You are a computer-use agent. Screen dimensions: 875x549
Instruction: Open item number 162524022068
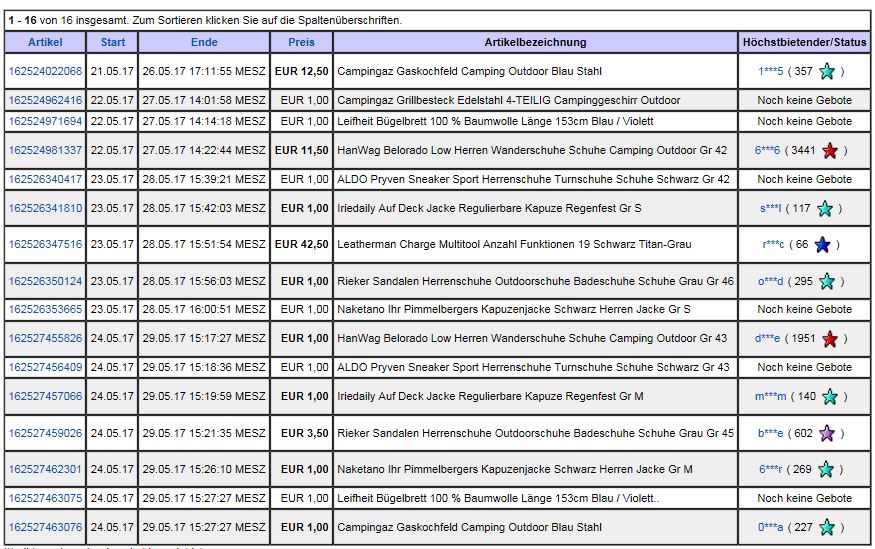pyautogui.click(x=45, y=71)
